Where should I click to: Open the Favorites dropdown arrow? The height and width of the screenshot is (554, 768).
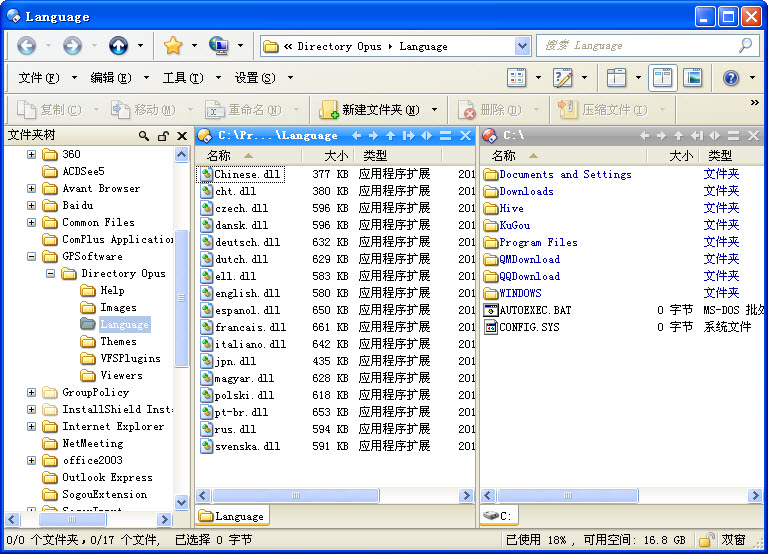(194, 46)
